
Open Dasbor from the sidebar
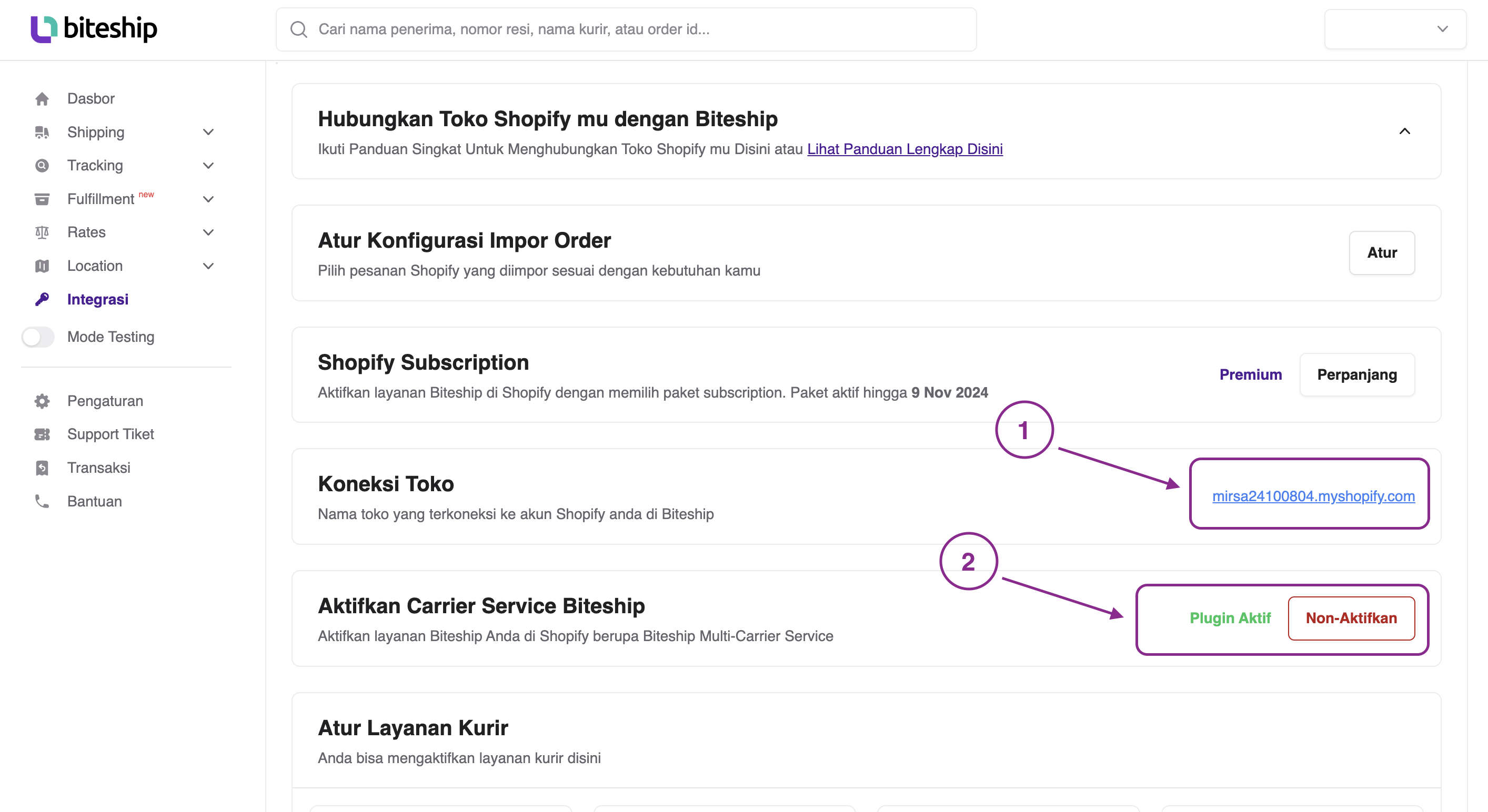(91, 99)
